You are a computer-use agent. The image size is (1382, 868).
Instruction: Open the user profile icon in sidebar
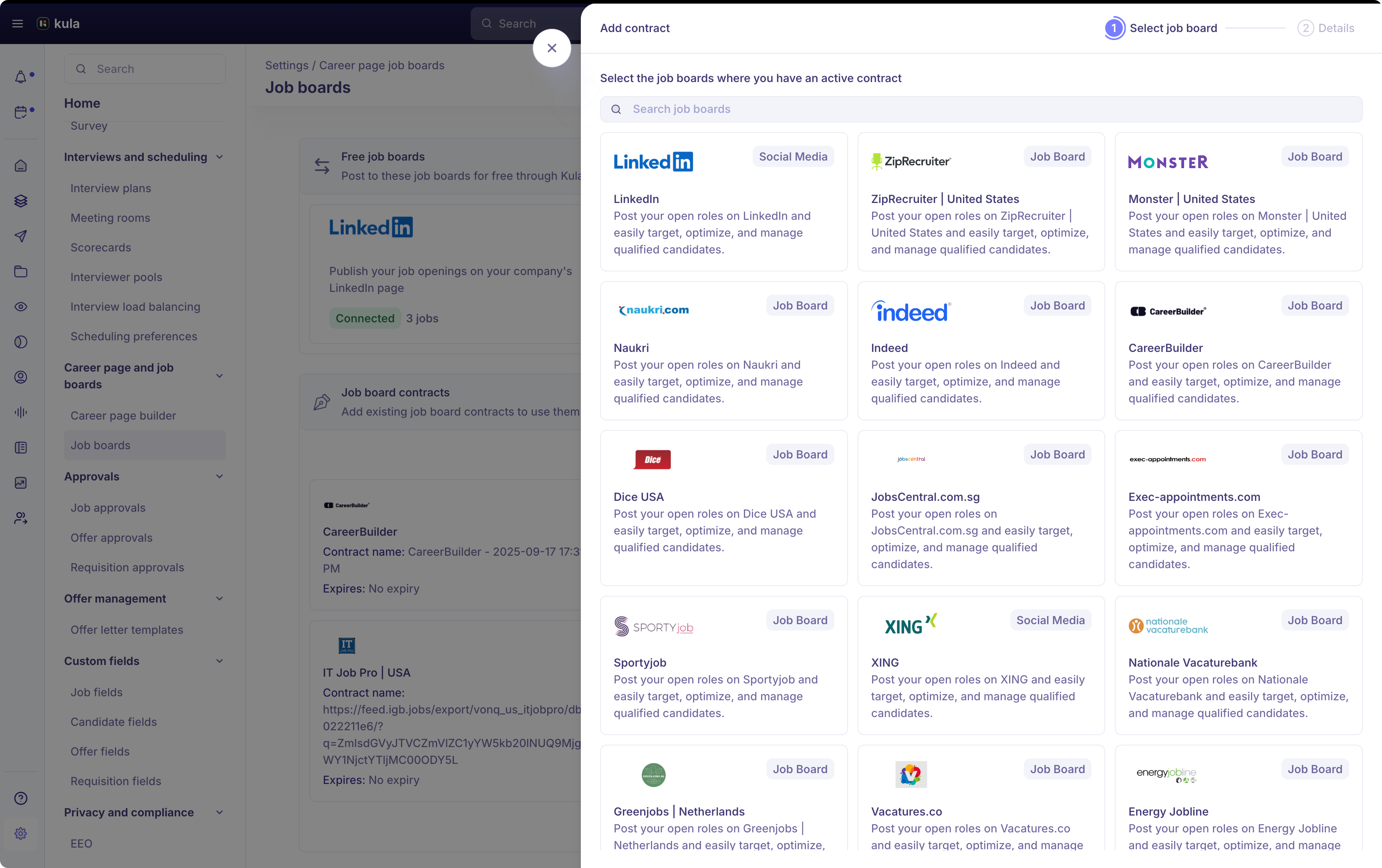pos(21,377)
